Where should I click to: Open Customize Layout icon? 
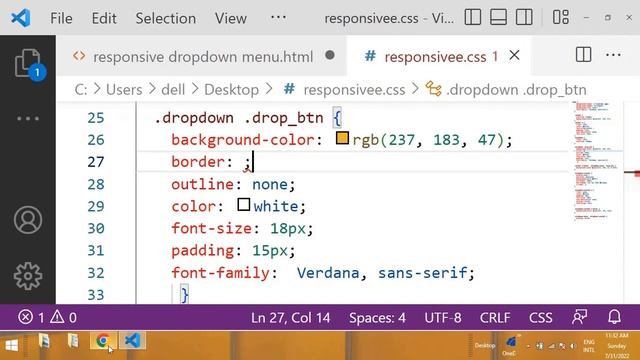tap(561, 18)
